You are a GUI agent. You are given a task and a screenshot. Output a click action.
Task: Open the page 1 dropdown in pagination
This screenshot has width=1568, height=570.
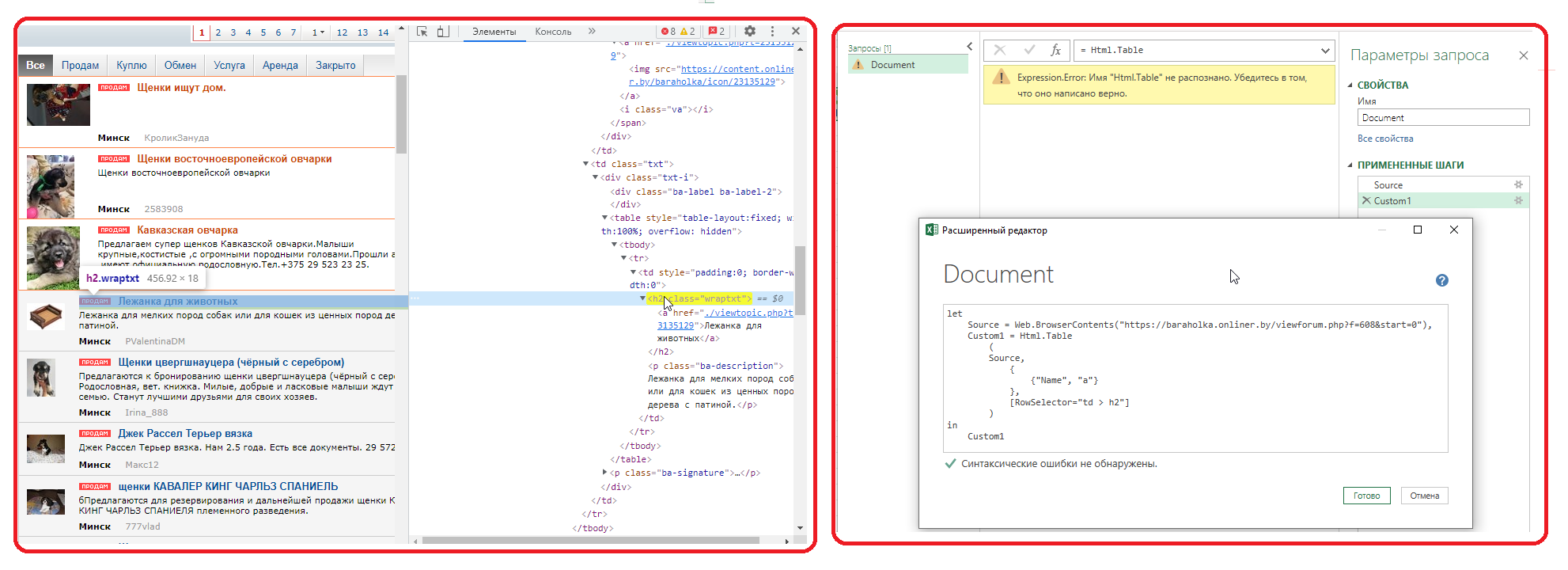(x=318, y=32)
